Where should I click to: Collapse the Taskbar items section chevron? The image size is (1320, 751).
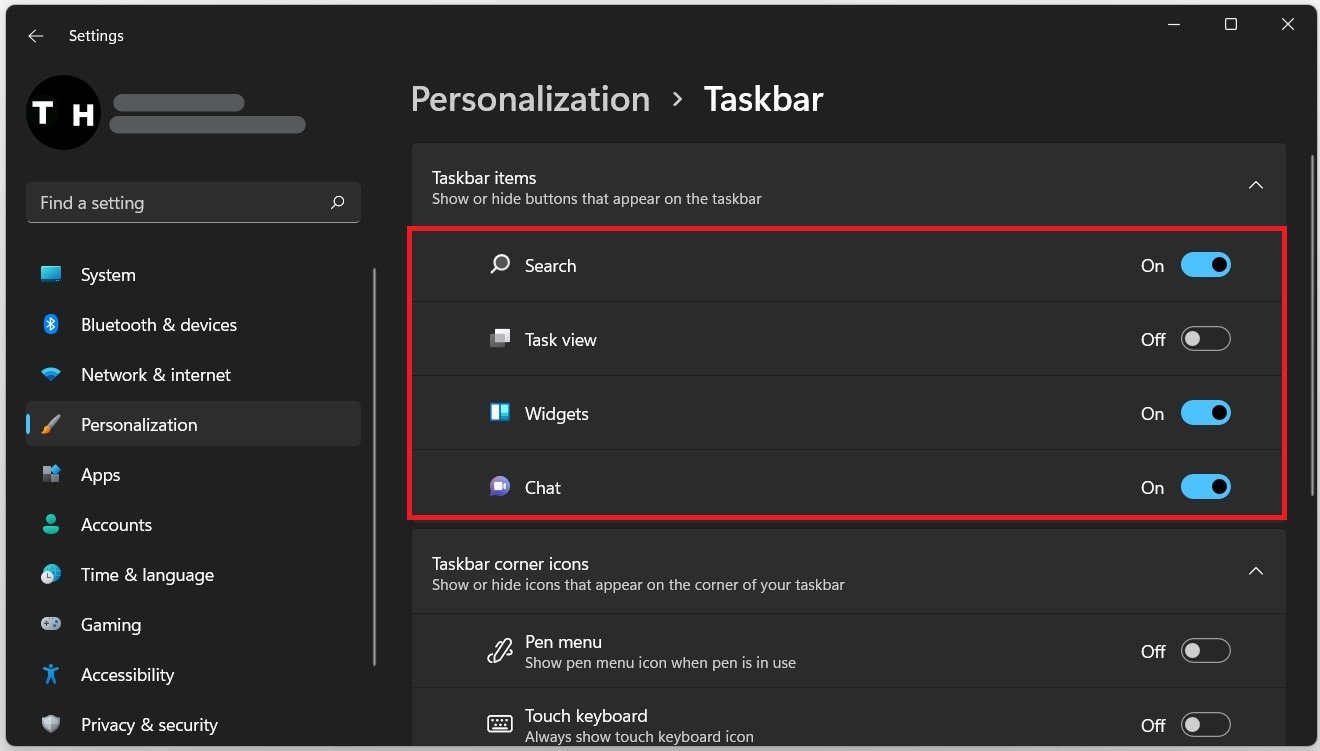coord(1257,185)
